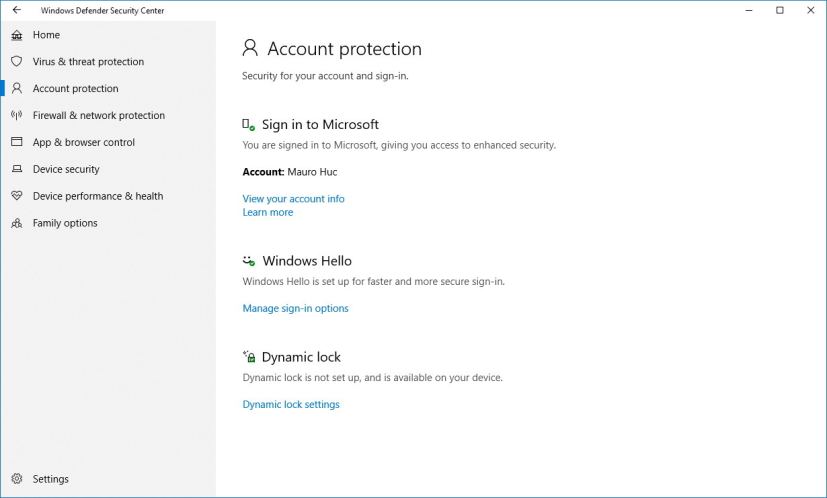This screenshot has height=498, width=827.
Task: Click the back arrow in title bar
Action: click(x=17, y=10)
